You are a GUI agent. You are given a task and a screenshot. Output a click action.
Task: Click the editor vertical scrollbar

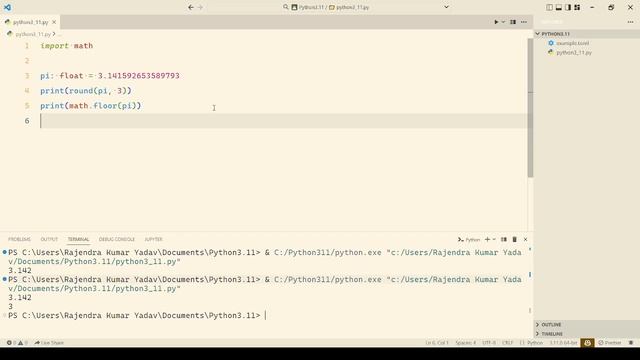click(530, 107)
